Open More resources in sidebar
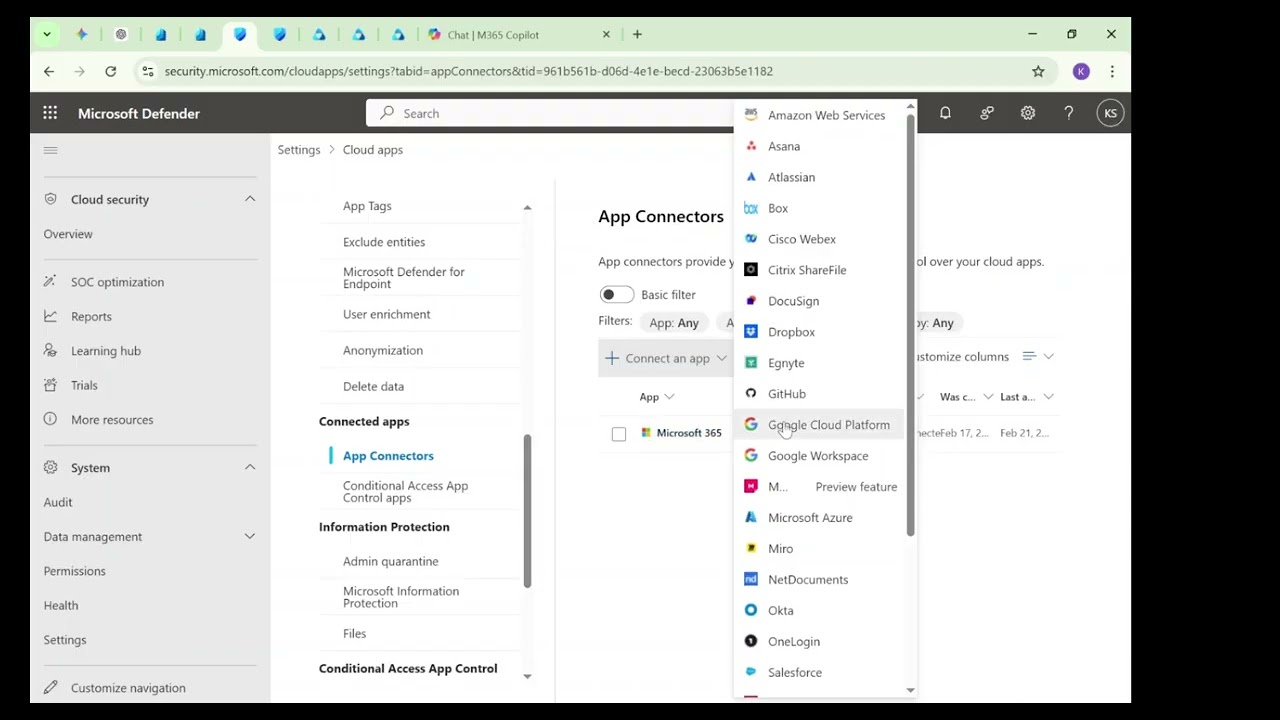This screenshot has width=1280, height=720. [112, 420]
